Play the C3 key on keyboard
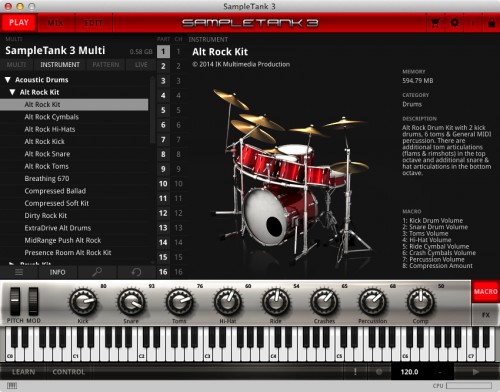500x392 pixels. coord(207,356)
